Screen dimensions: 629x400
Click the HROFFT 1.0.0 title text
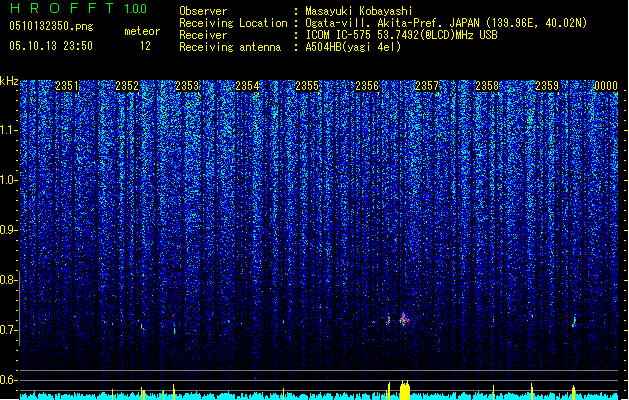click(x=78, y=8)
